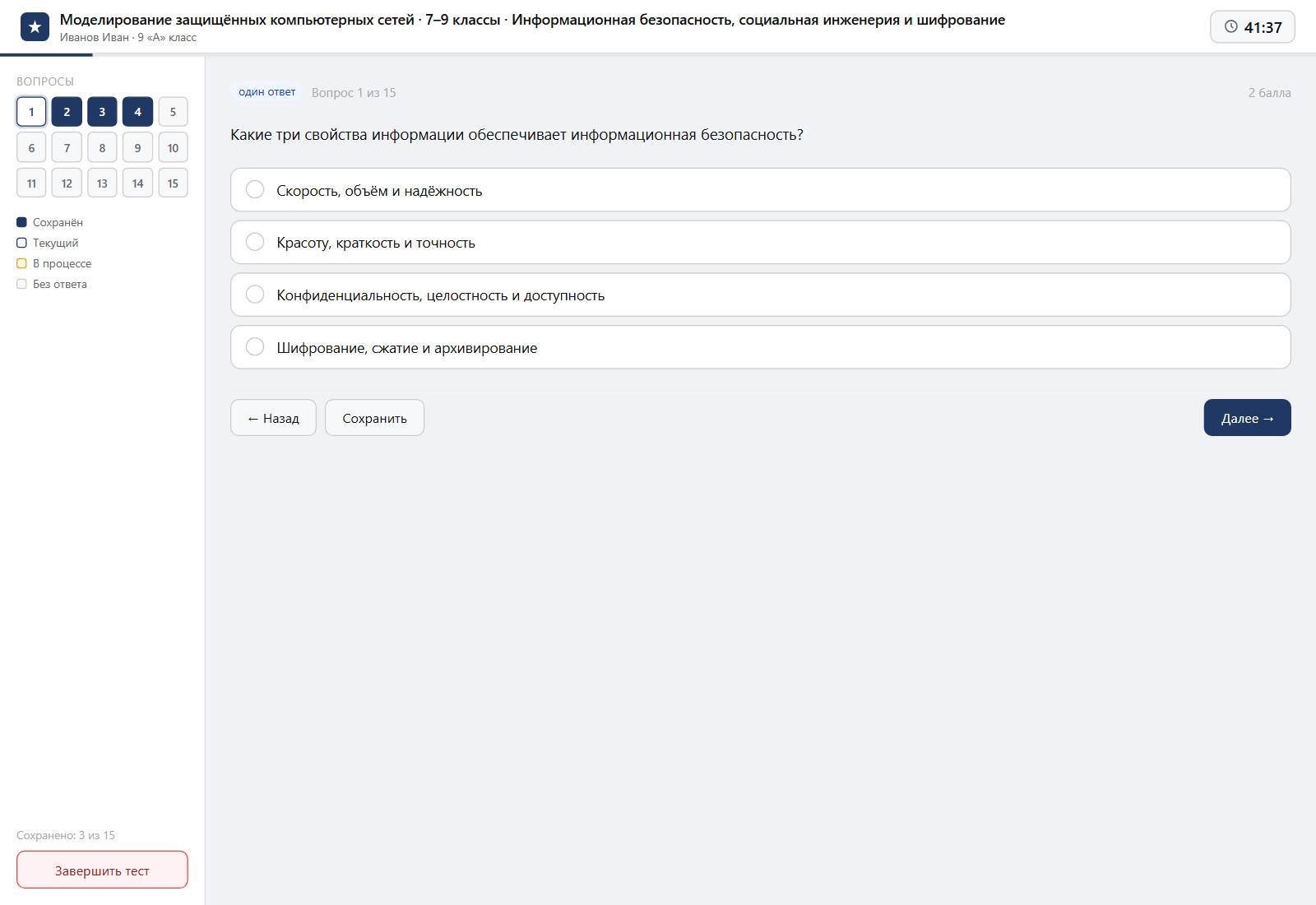Click the 'один ответ' badge

click(x=266, y=92)
